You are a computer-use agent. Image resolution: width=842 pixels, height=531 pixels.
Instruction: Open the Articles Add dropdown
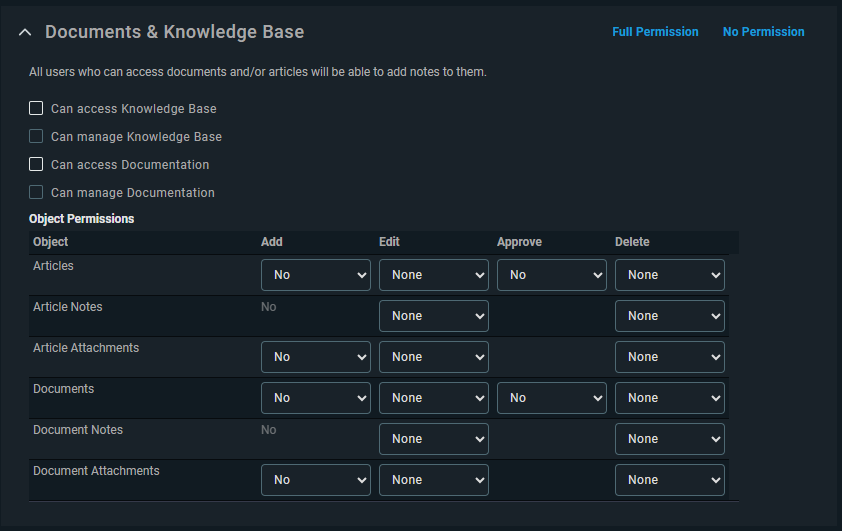[316, 275]
